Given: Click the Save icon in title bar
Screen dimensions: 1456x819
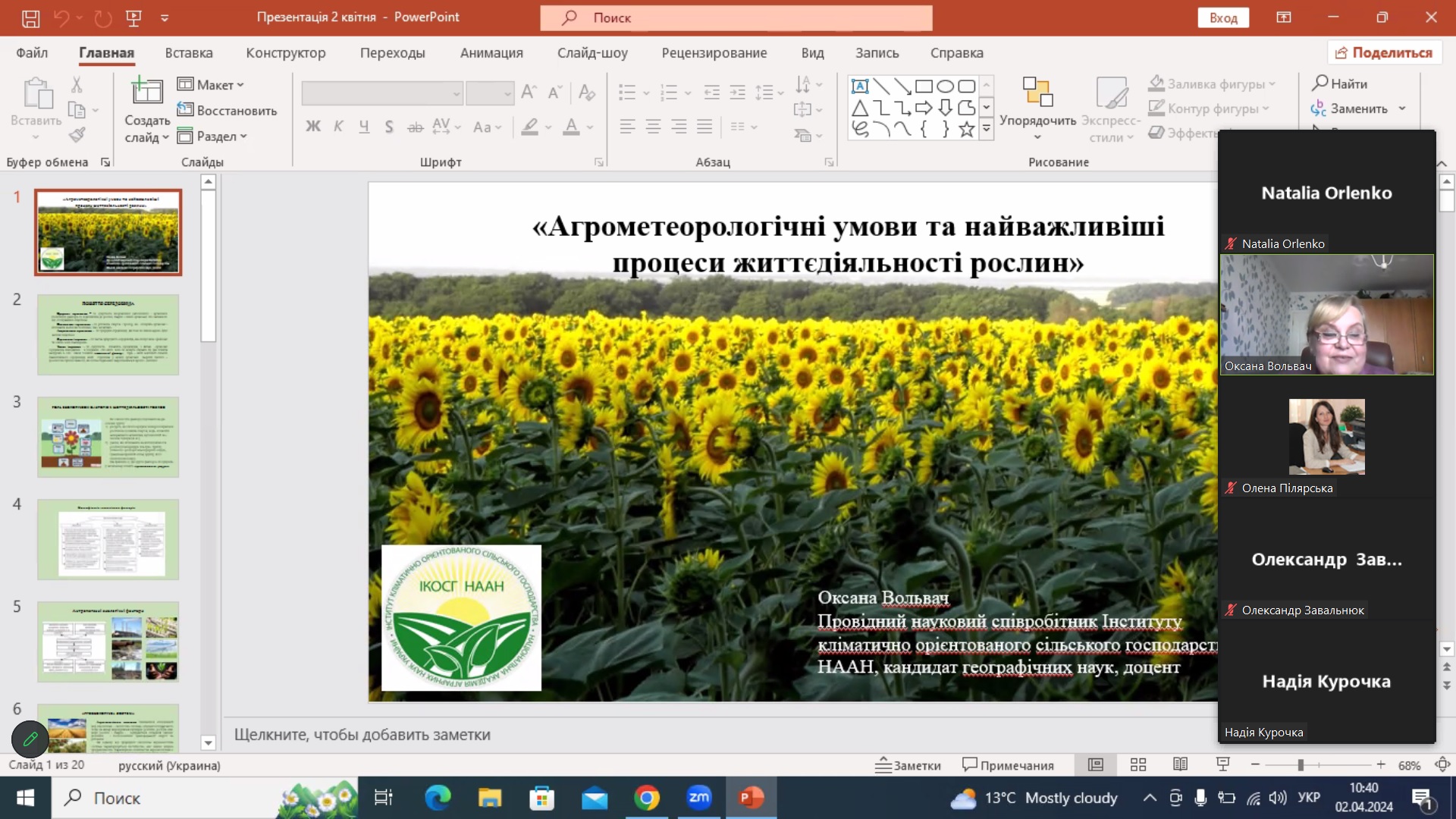Looking at the screenshot, I should click(x=30, y=17).
